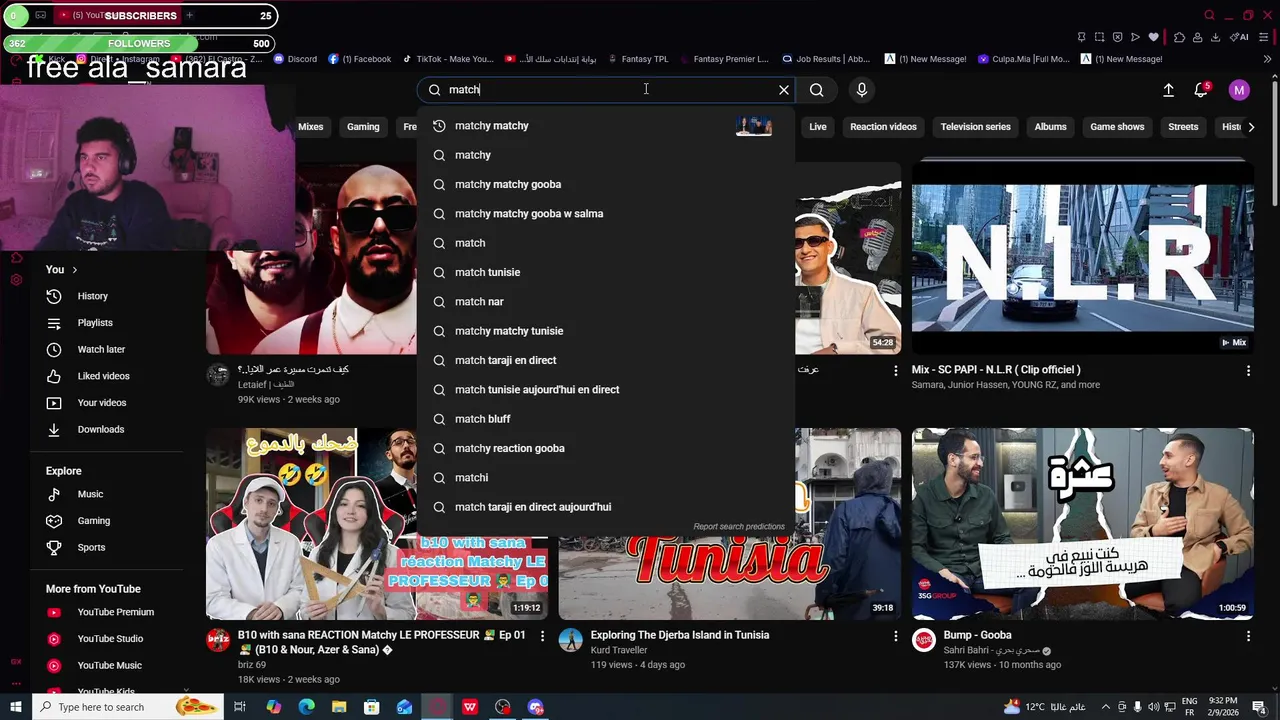The height and width of the screenshot is (720, 1280).
Task: Open the Fantasy TPL bookmark
Action: (637, 59)
